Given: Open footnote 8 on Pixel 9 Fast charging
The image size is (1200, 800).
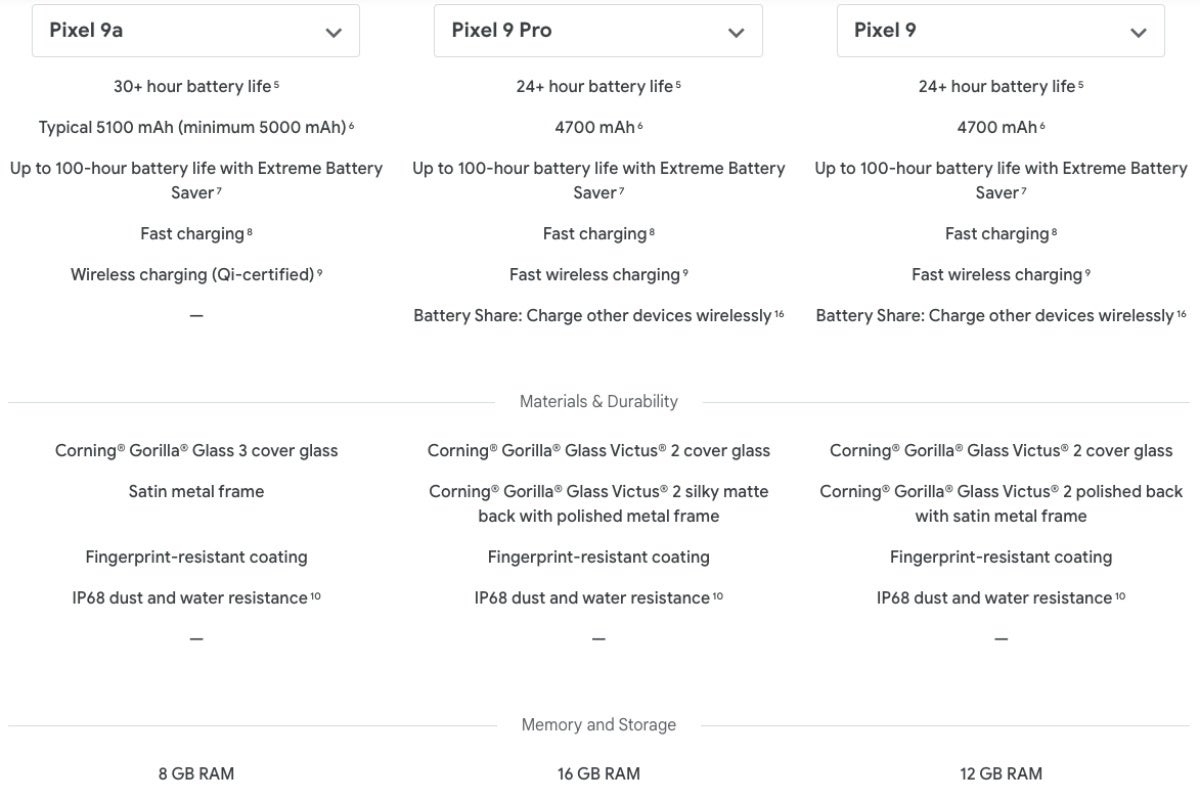Looking at the screenshot, I should coord(1054,232).
